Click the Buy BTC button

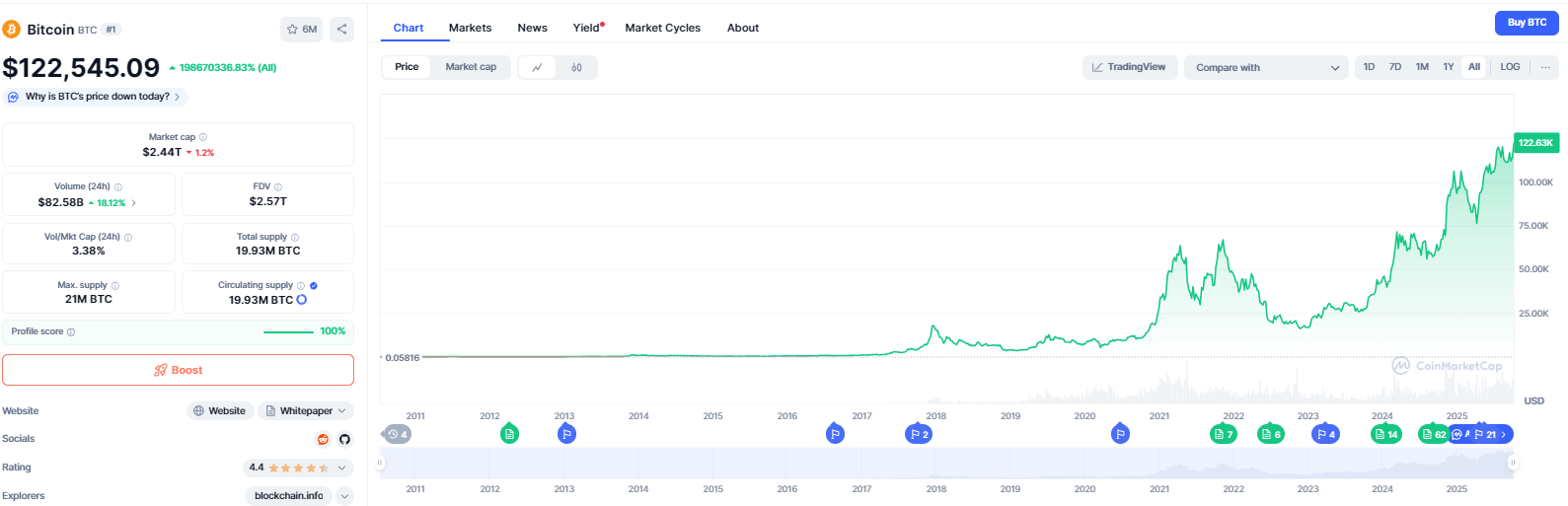coord(1527,23)
